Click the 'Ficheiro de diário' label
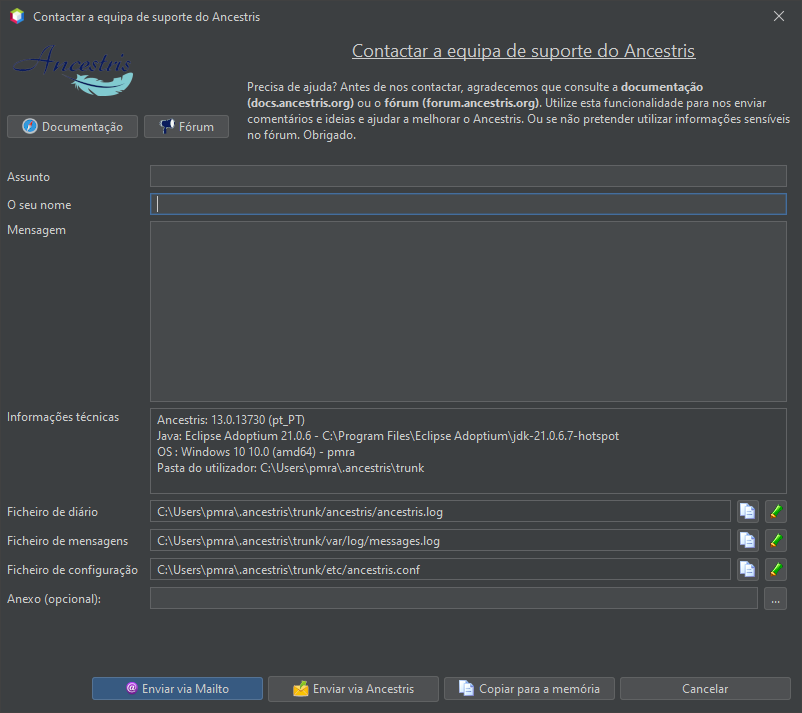The height and width of the screenshot is (713, 802). click(x=52, y=512)
